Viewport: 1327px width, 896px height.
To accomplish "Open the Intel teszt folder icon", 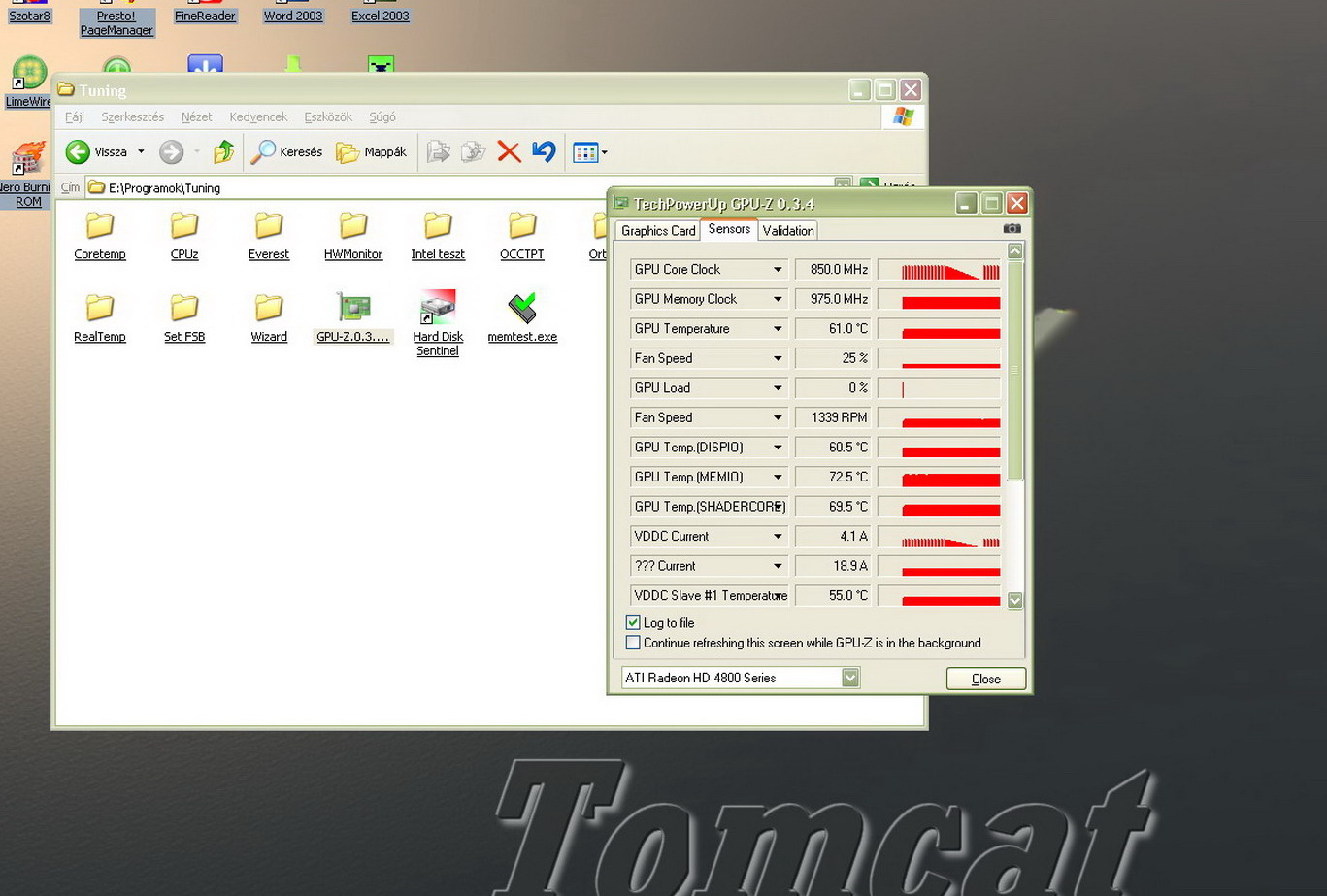I will coord(437,225).
